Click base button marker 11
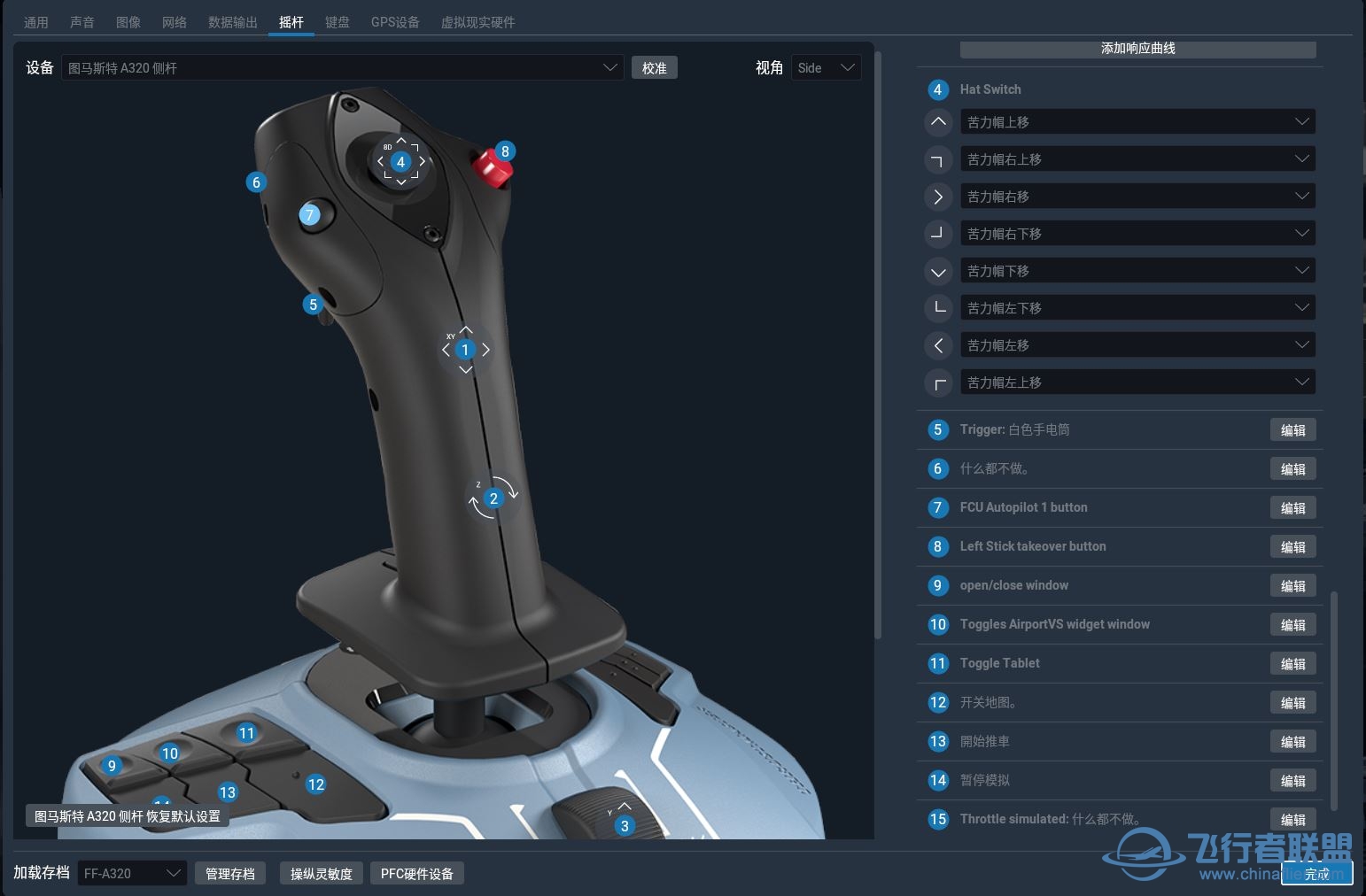The height and width of the screenshot is (896, 1366). click(x=246, y=733)
